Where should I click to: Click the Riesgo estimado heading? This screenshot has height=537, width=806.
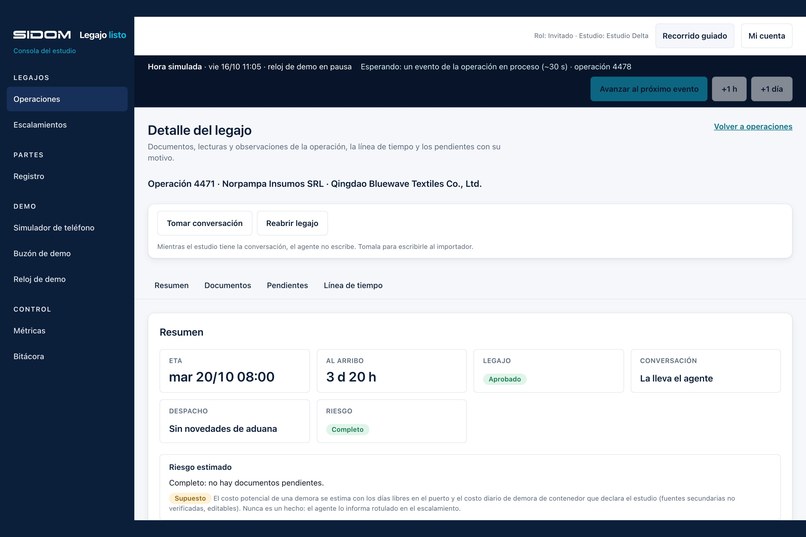click(200, 467)
